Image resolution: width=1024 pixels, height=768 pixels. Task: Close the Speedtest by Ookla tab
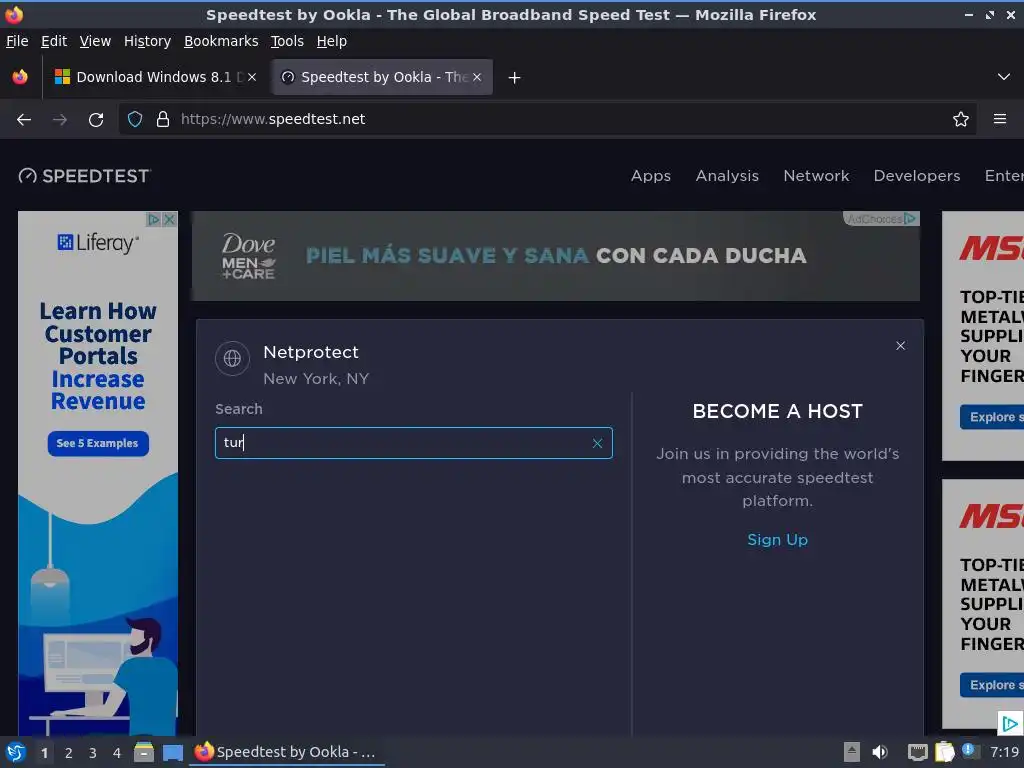tap(477, 77)
